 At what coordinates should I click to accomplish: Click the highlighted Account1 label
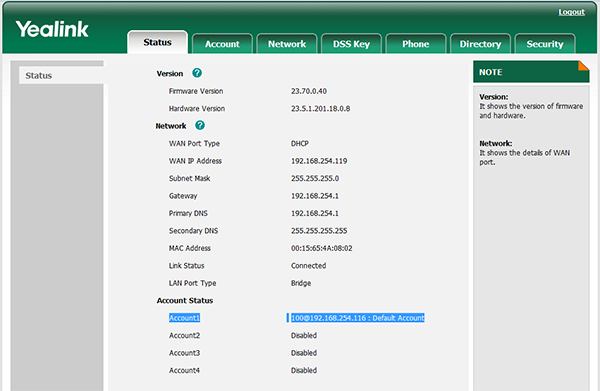[184, 318]
